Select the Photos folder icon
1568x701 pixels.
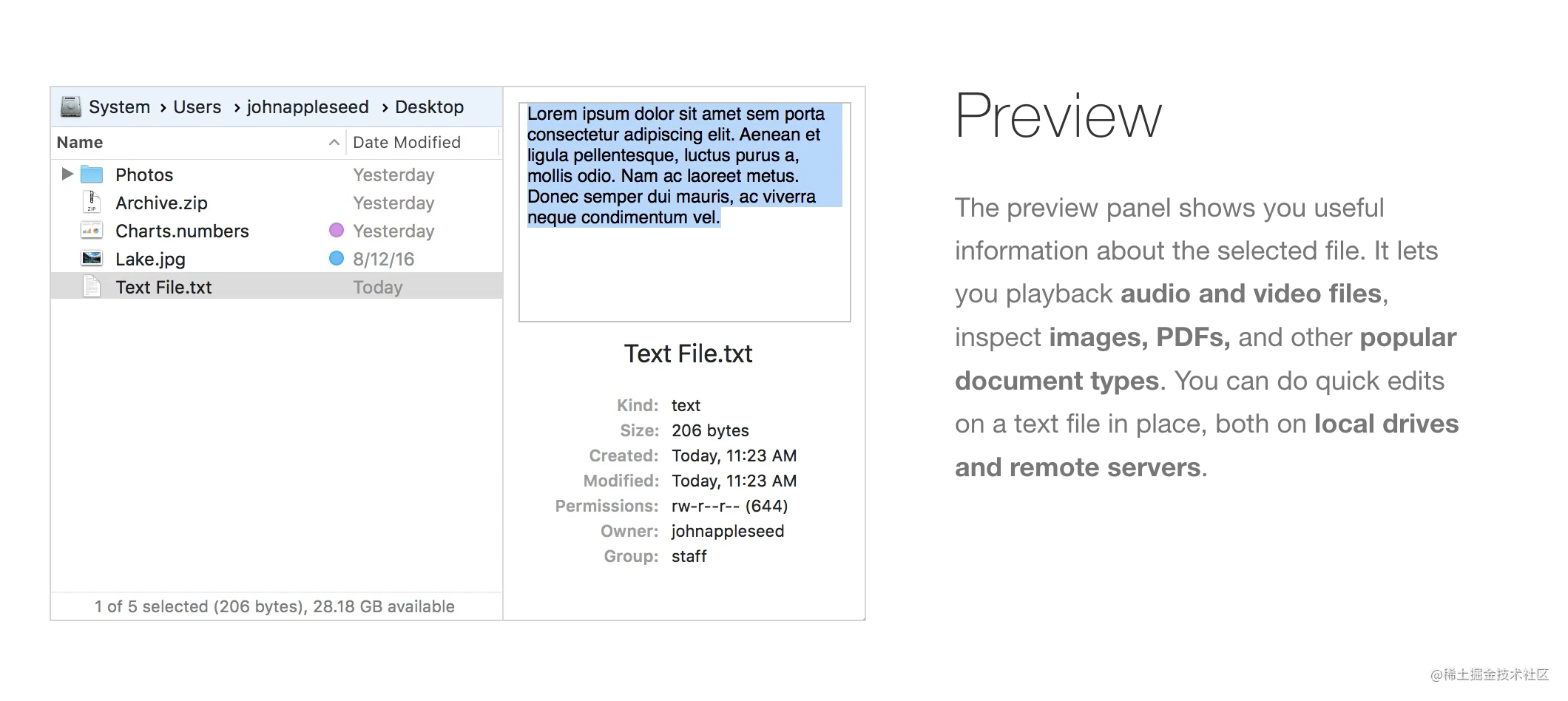pos(92,175)
